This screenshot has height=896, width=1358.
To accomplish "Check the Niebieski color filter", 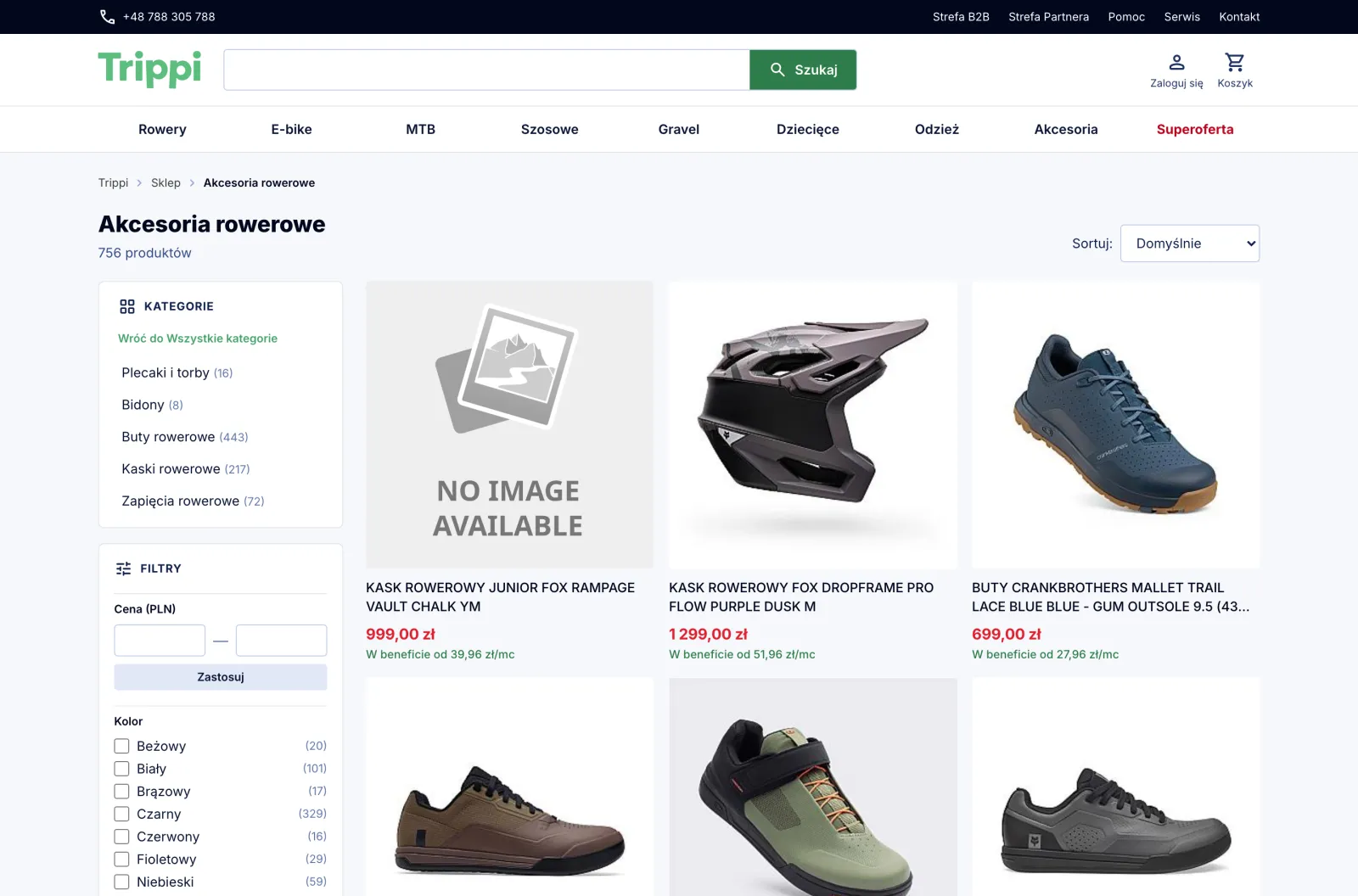I will pyautogui.click(x=121, y=882).
